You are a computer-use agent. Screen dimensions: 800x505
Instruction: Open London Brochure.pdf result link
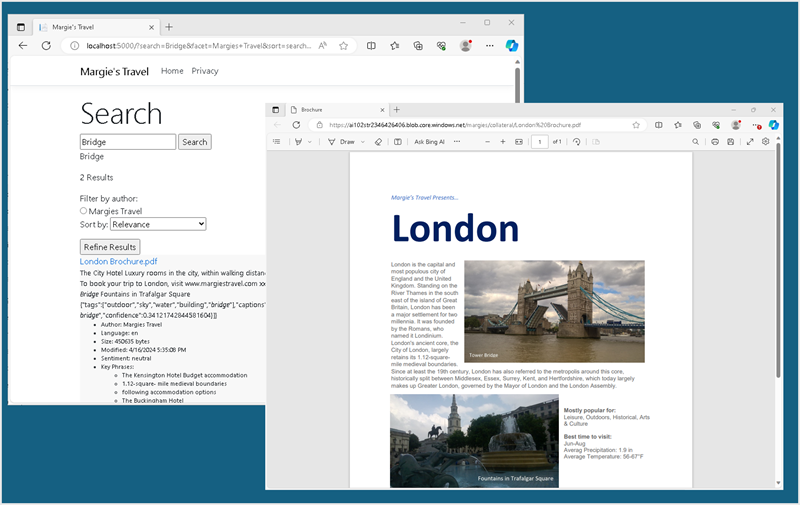(x=118, y=261)
